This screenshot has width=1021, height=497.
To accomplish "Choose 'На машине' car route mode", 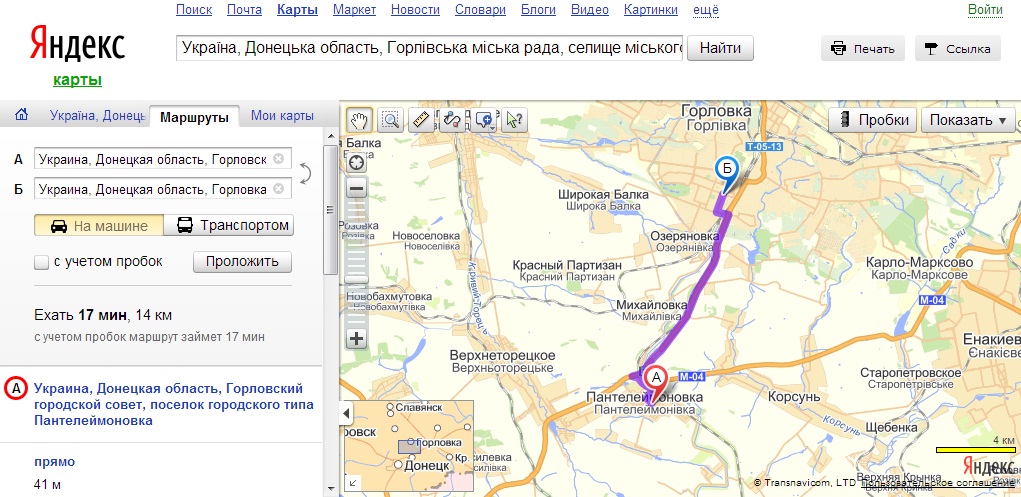I will (x=98, y=226).
